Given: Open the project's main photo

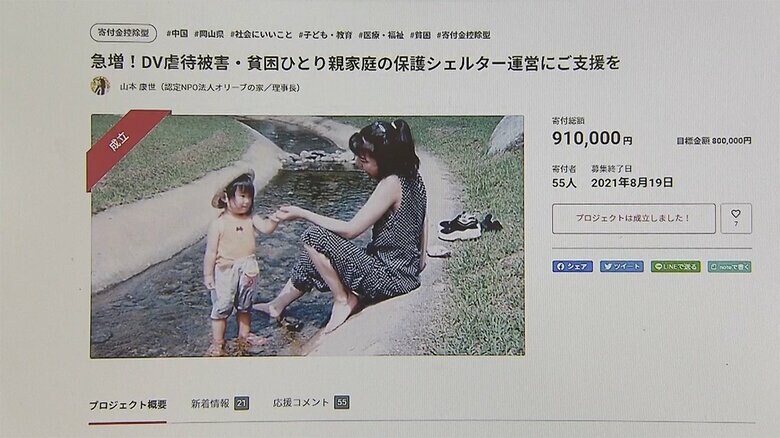Looking at the screenshot, I should pyautogui.click(x=307, y=236).
